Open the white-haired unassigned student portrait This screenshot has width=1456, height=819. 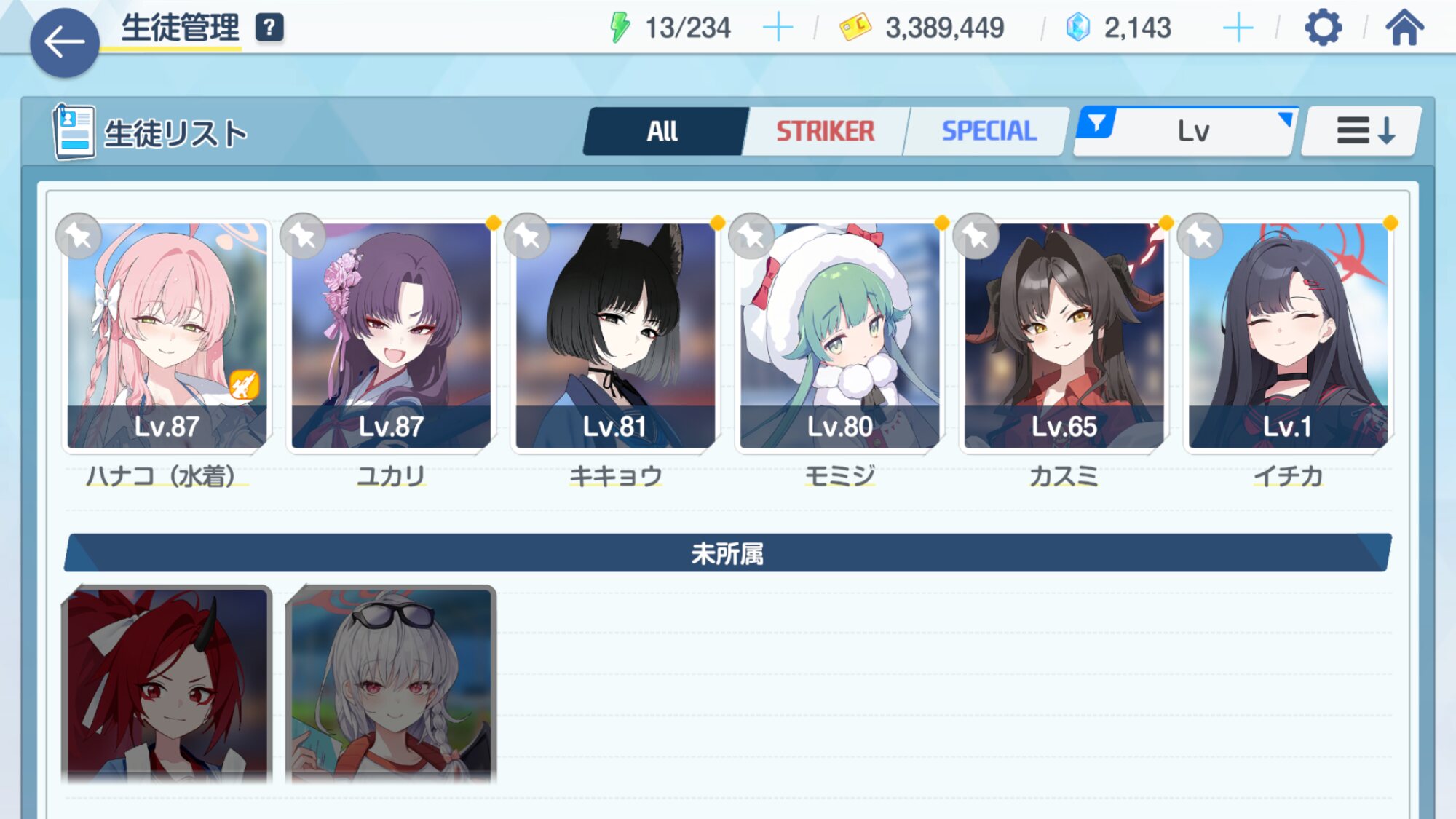(x=391, y=684)
